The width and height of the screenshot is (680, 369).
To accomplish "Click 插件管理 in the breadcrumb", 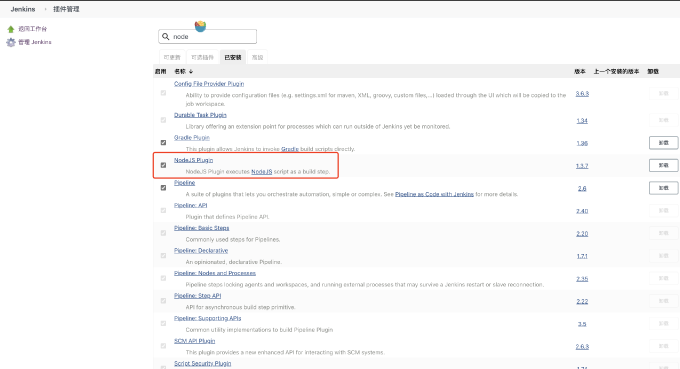I will click(66, 9).
